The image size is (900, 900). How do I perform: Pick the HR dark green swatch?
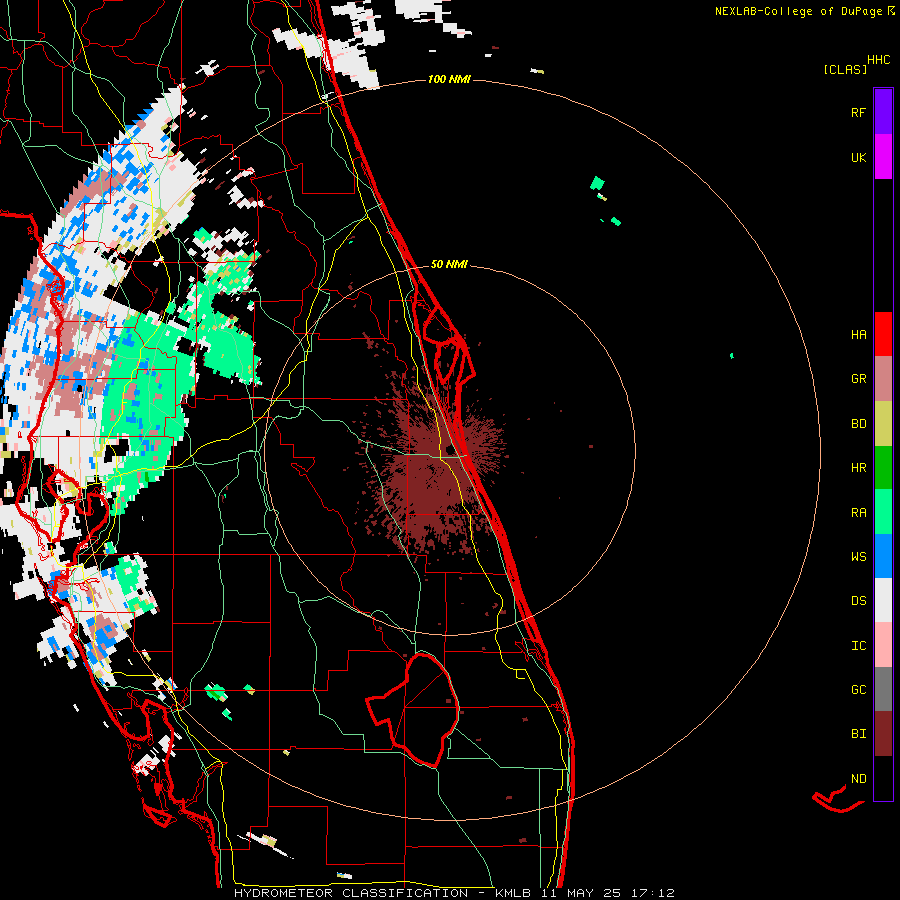coord(883,468)
